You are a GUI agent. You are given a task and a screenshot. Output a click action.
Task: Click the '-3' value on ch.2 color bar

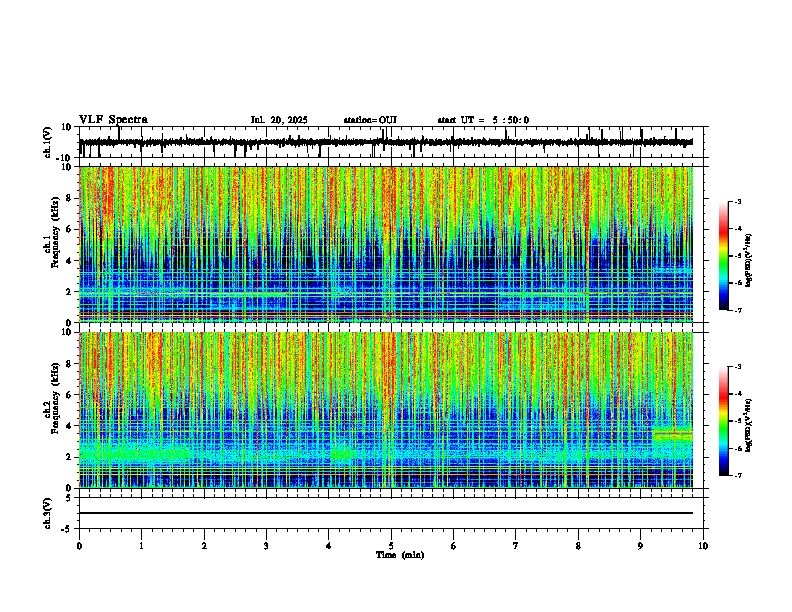737,367
